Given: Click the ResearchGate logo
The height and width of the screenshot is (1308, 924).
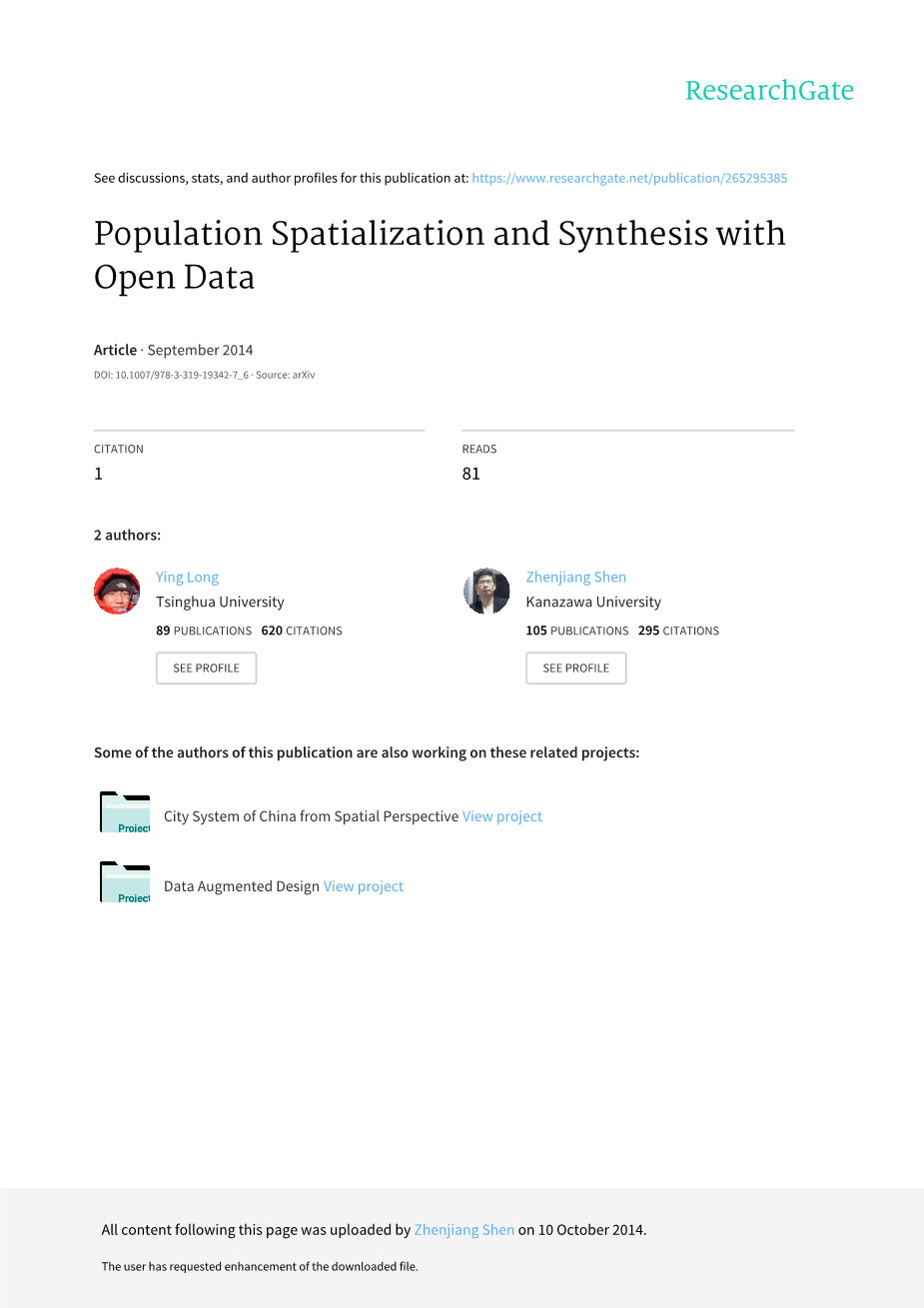Looking at the screenshot, I should click(x=769, y=91).
